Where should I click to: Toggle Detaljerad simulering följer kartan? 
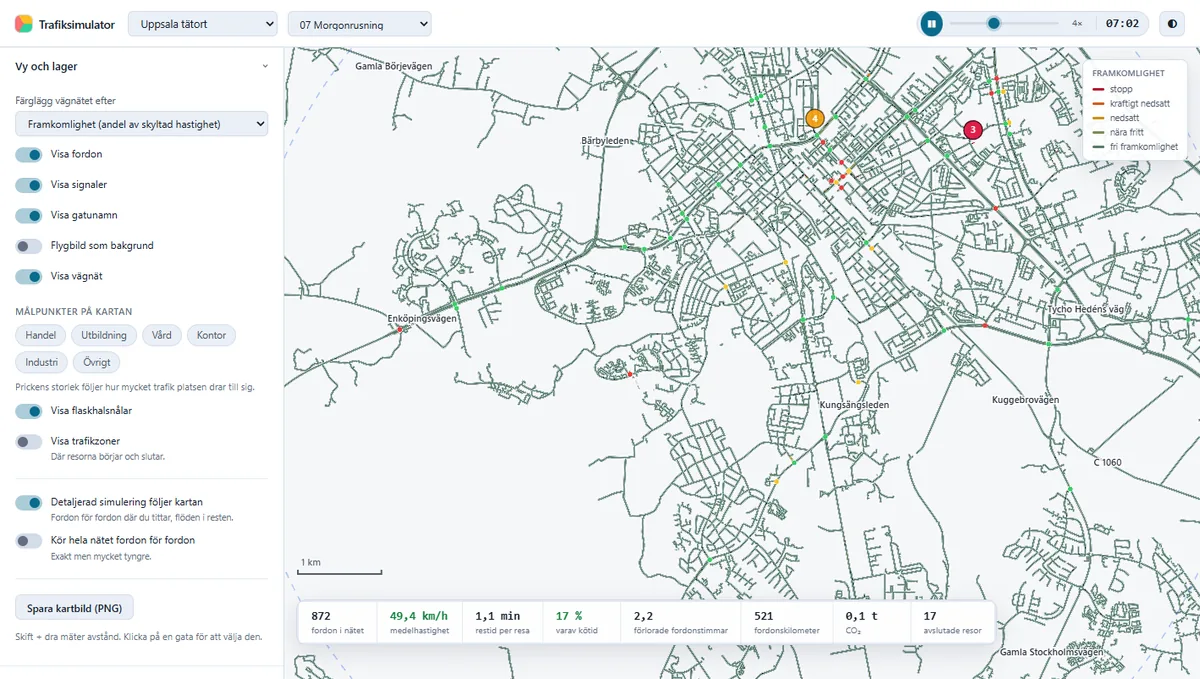point(29,502)
